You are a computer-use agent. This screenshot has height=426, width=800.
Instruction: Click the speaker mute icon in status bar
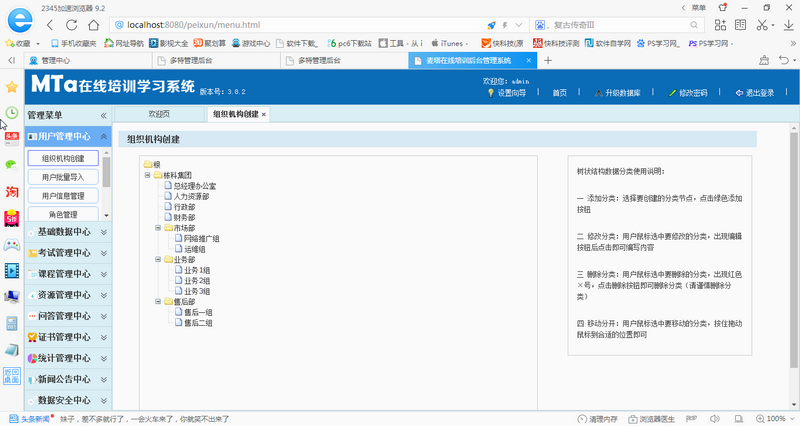pos(740,419)
